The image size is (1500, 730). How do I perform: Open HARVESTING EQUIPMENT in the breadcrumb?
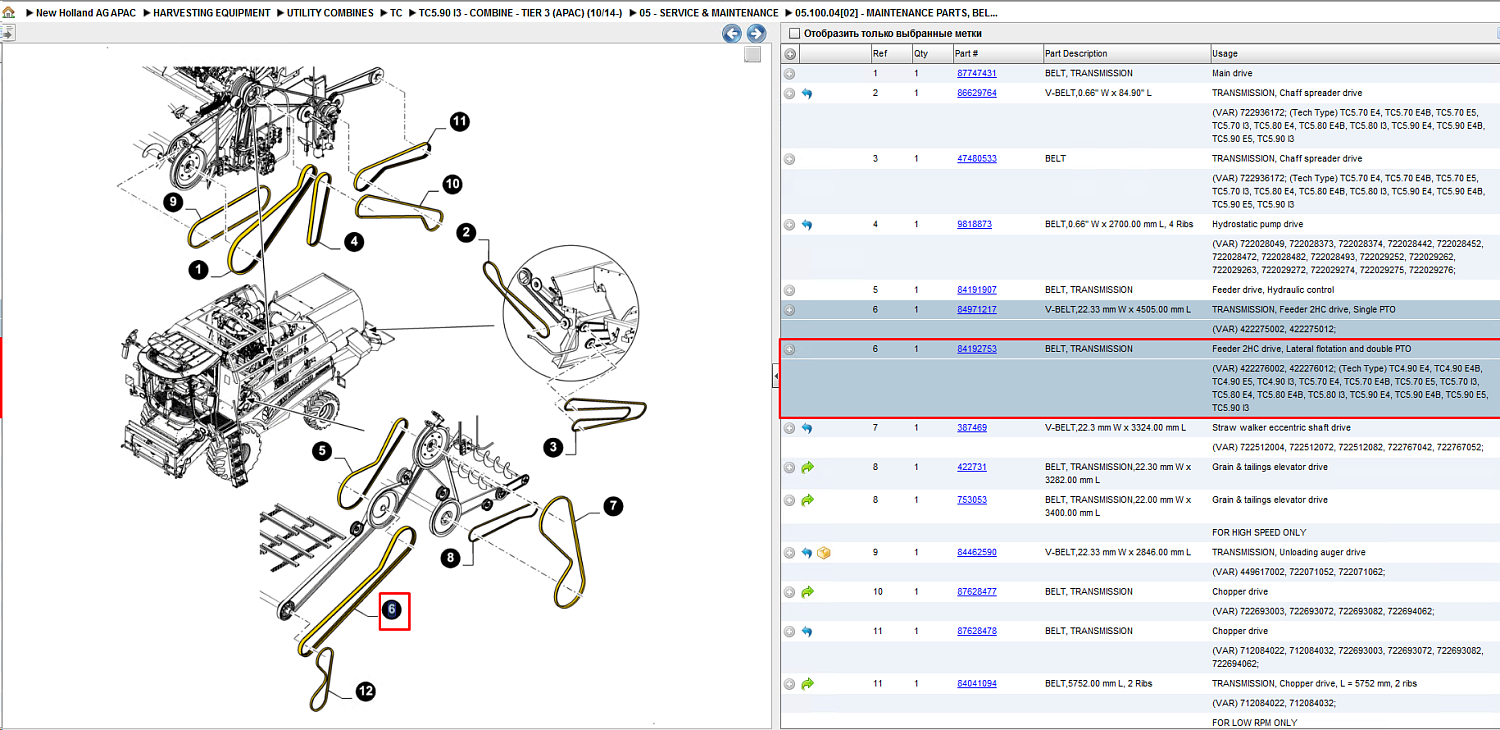[212, 13]
